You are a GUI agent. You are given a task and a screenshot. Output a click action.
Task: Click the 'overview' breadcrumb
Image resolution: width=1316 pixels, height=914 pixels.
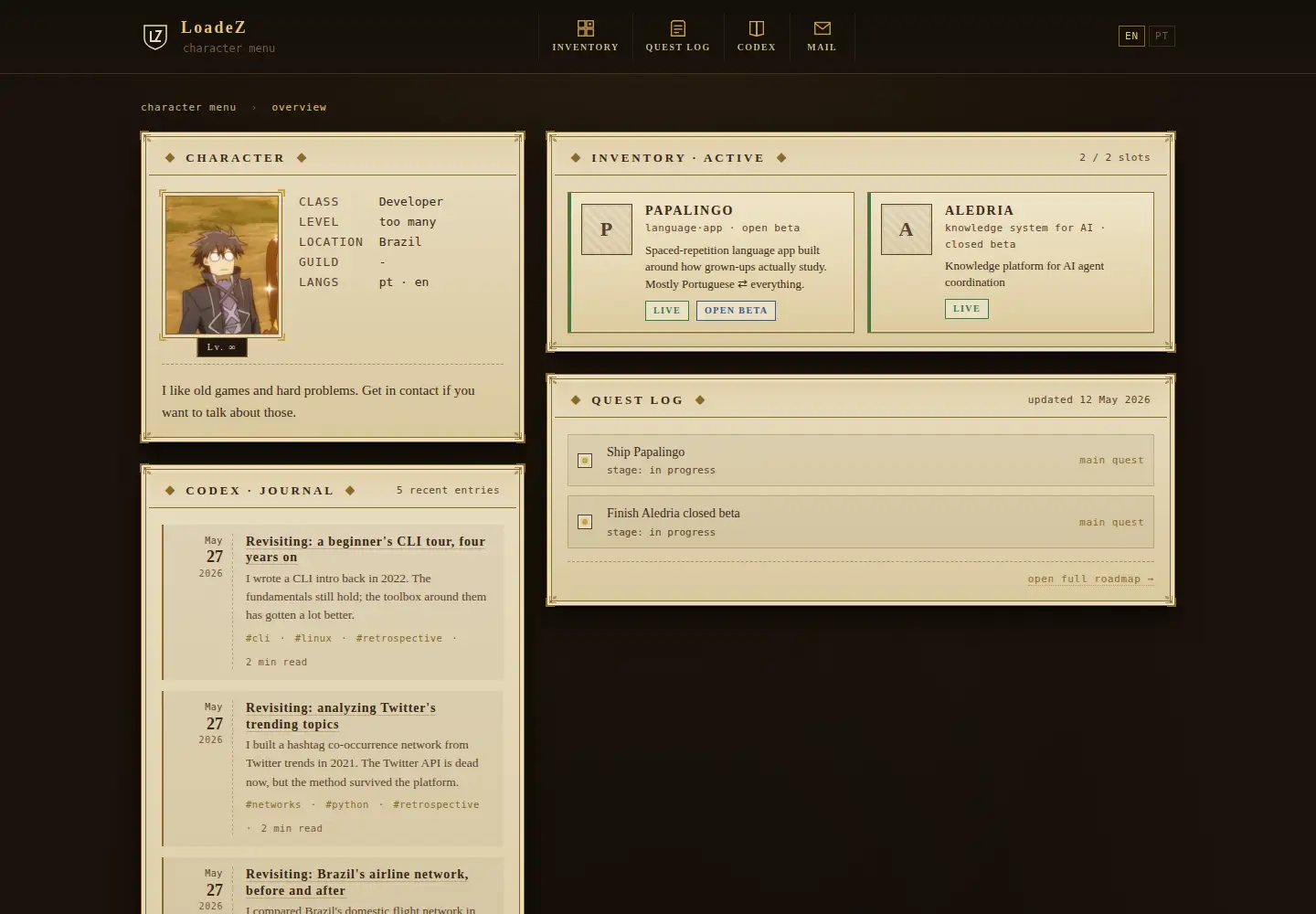pyautogui.click(x=299, y=107)
